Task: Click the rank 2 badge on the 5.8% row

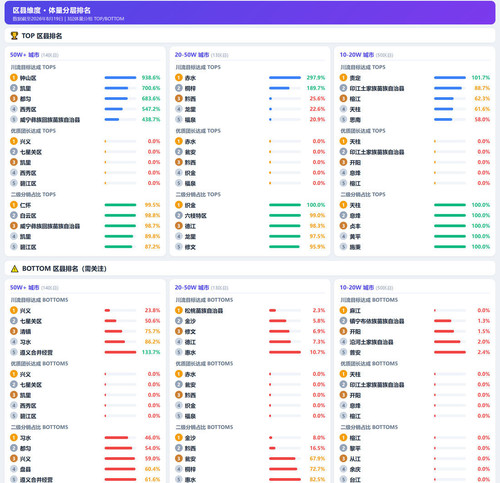Action: pyautogui.click(x=179, y=321)
